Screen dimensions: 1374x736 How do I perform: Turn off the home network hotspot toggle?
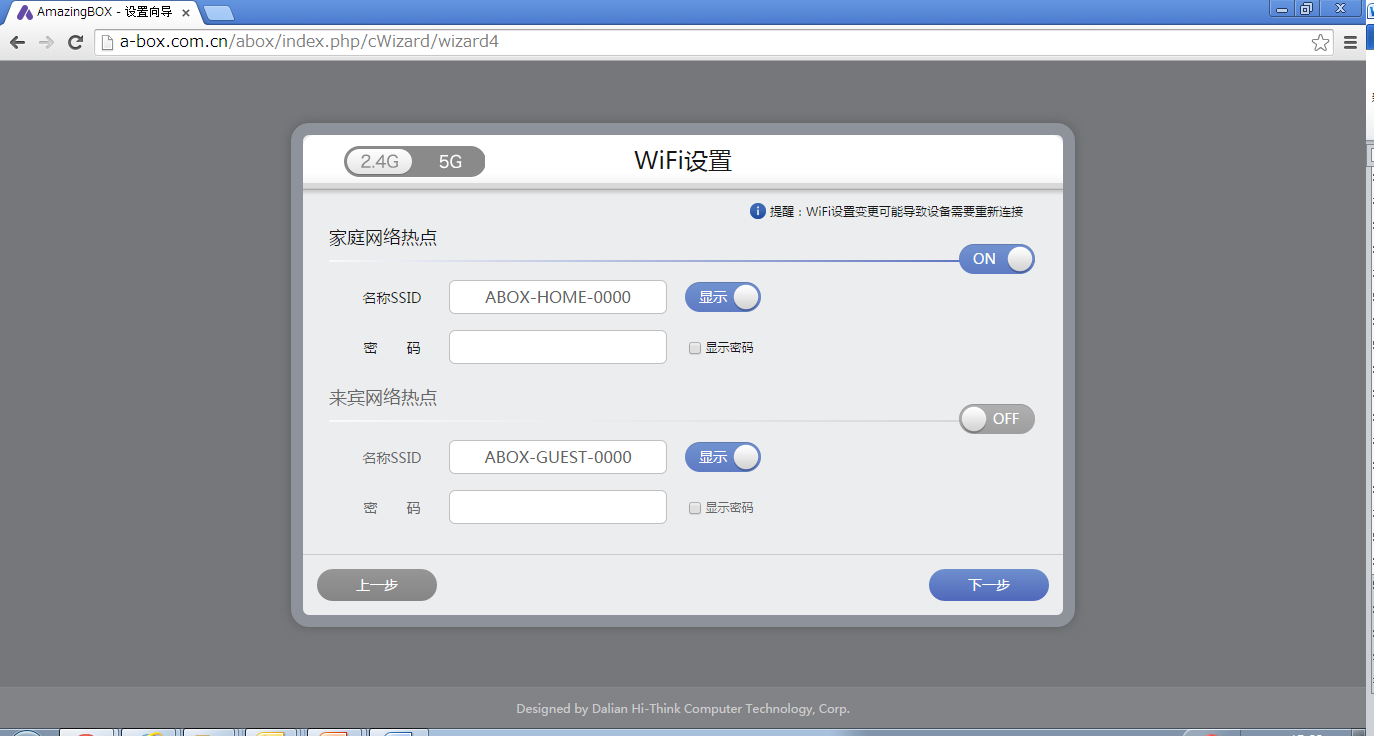tap(996, 259)
